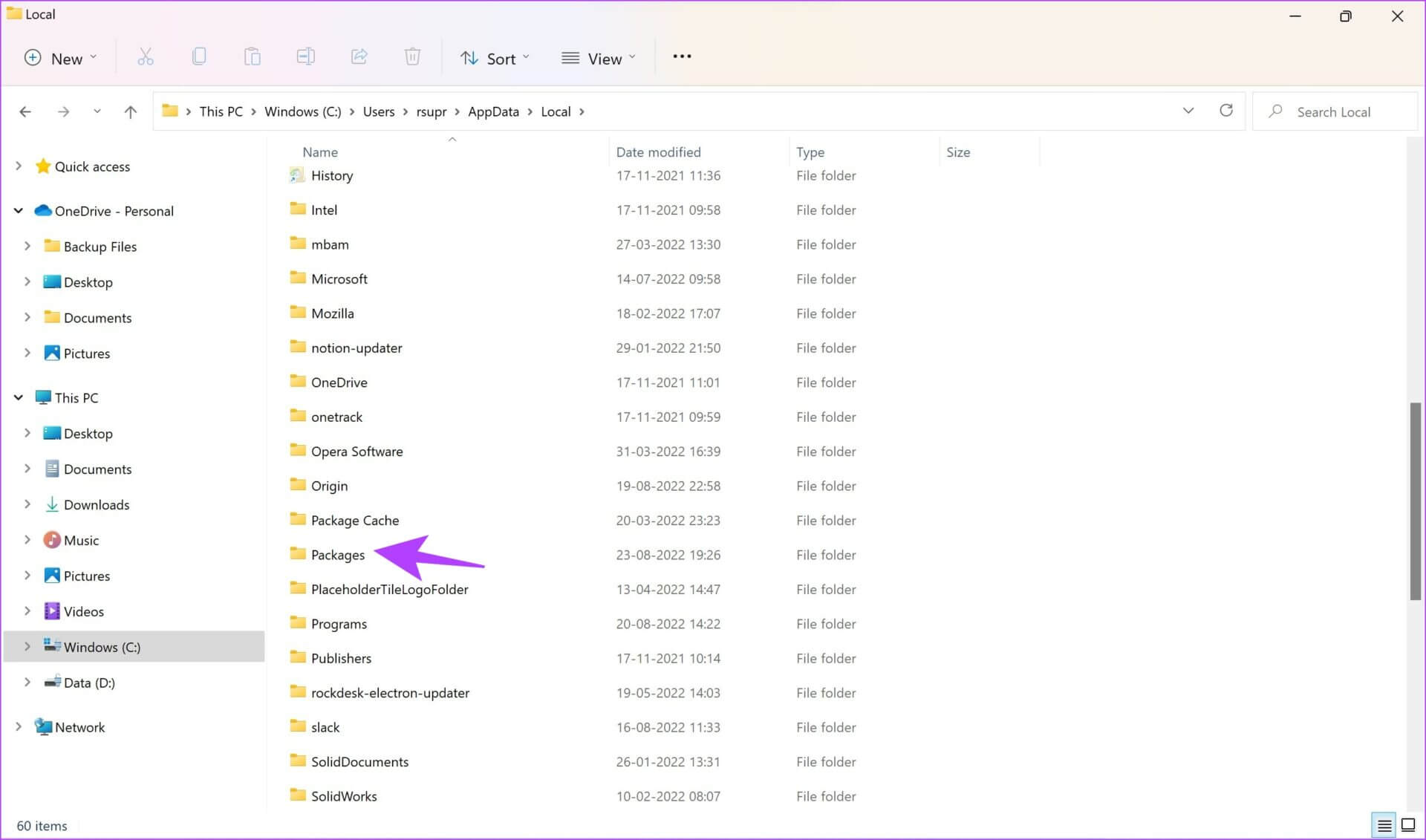The image size is (1426, 840).
Task: Click the Search Local input field
Action: point(1335,111)
